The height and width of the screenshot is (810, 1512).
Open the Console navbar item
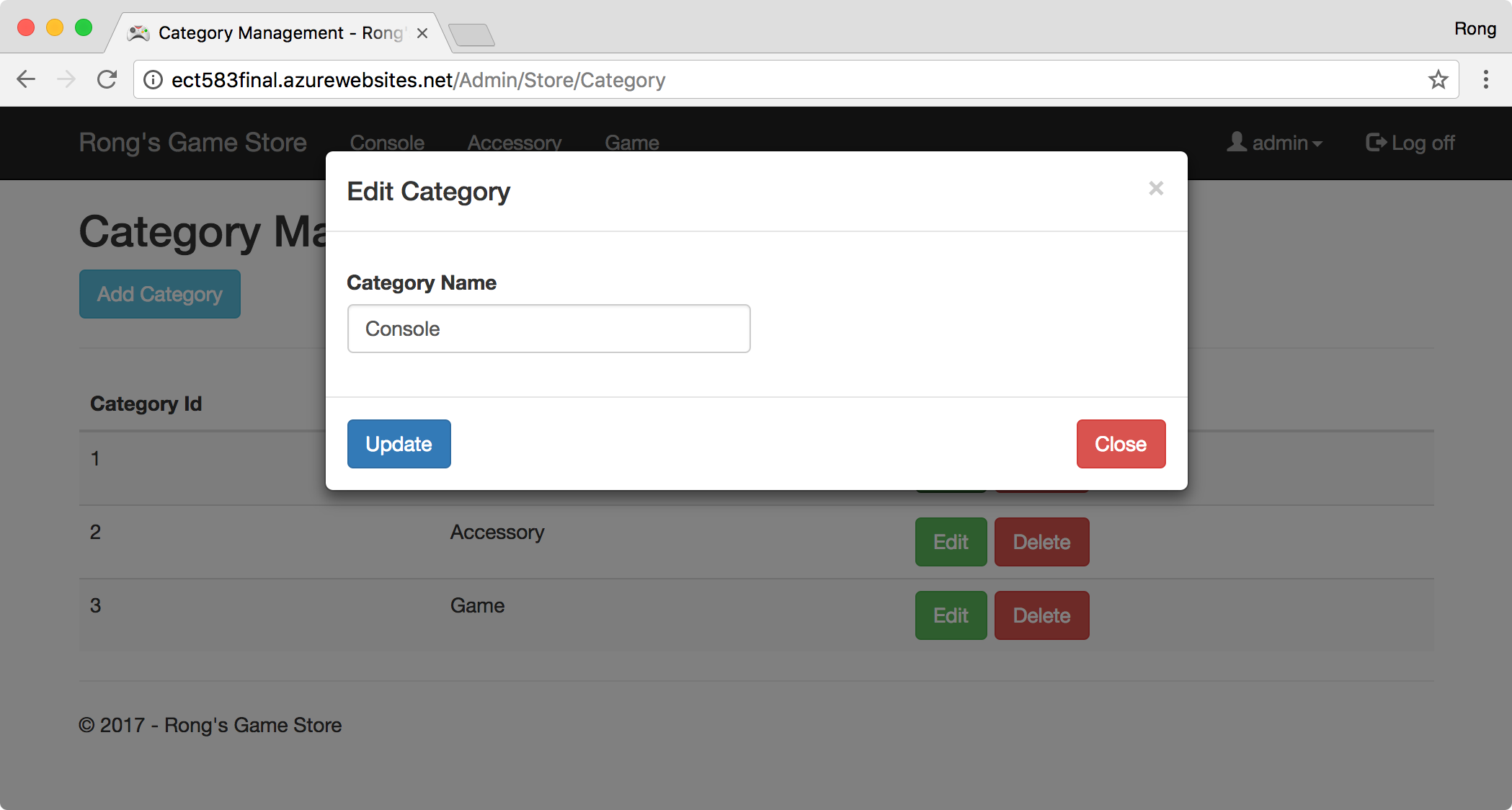[387, 143]
